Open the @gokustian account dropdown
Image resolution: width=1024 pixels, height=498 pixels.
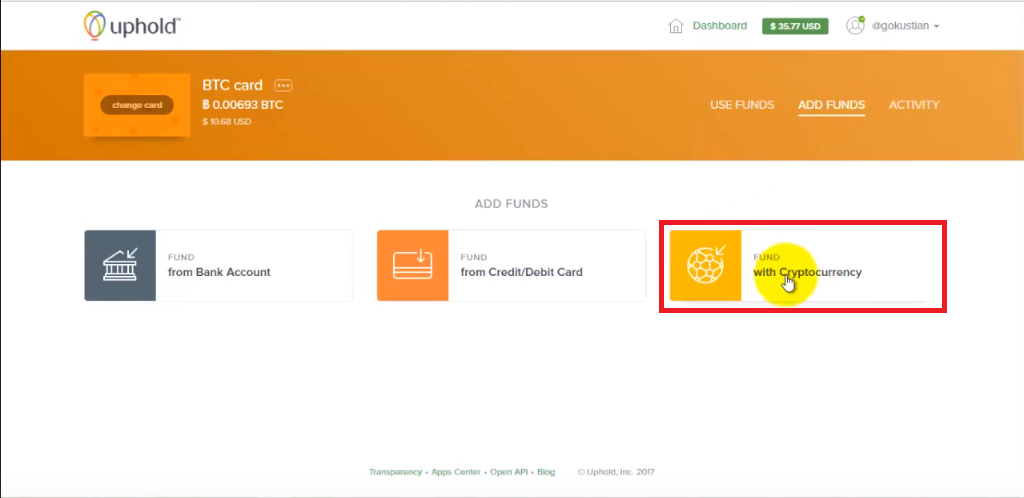(x=905, y=26)
